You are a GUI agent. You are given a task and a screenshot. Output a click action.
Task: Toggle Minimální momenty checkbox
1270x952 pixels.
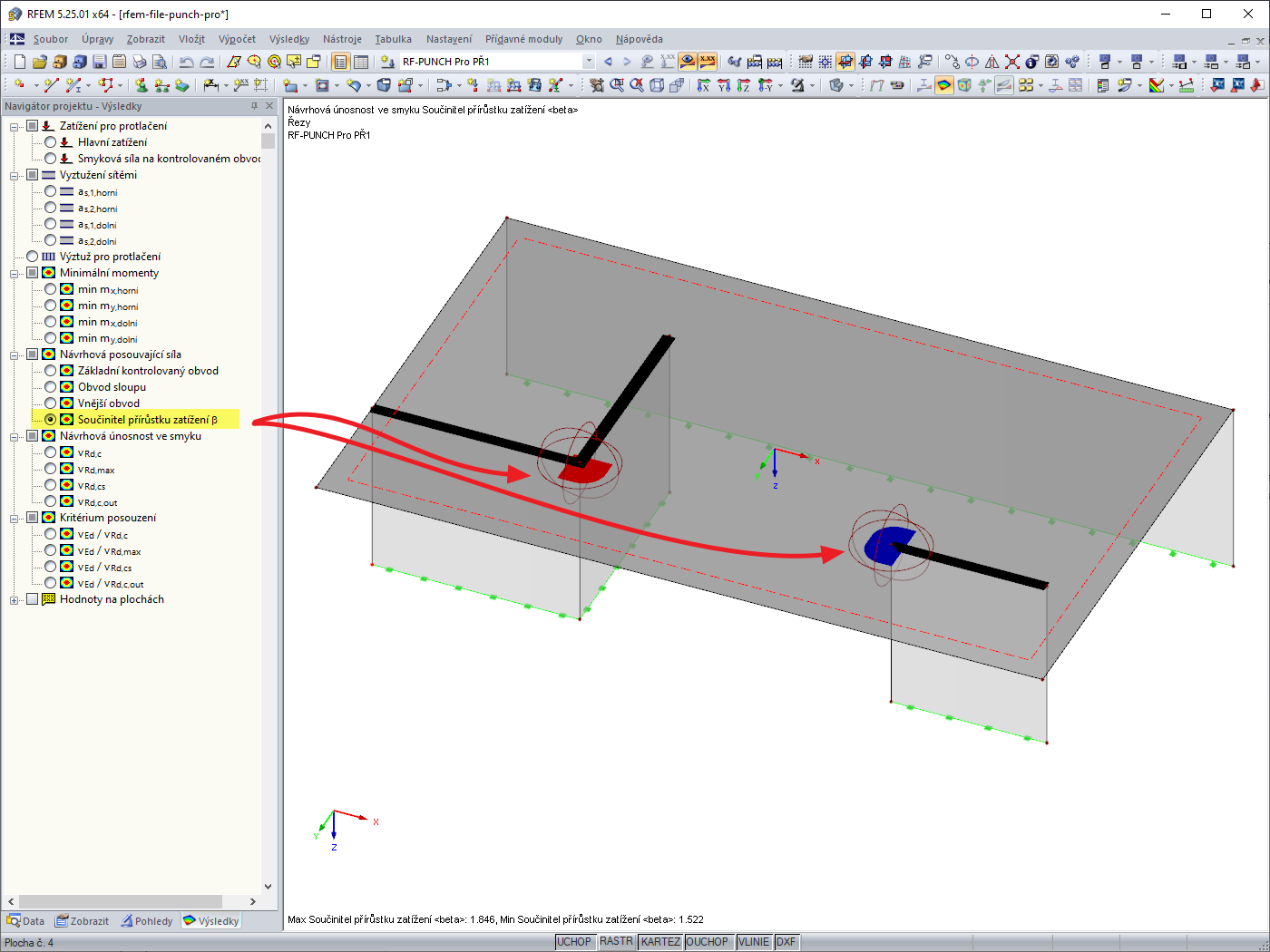click(x=33, y=273)
